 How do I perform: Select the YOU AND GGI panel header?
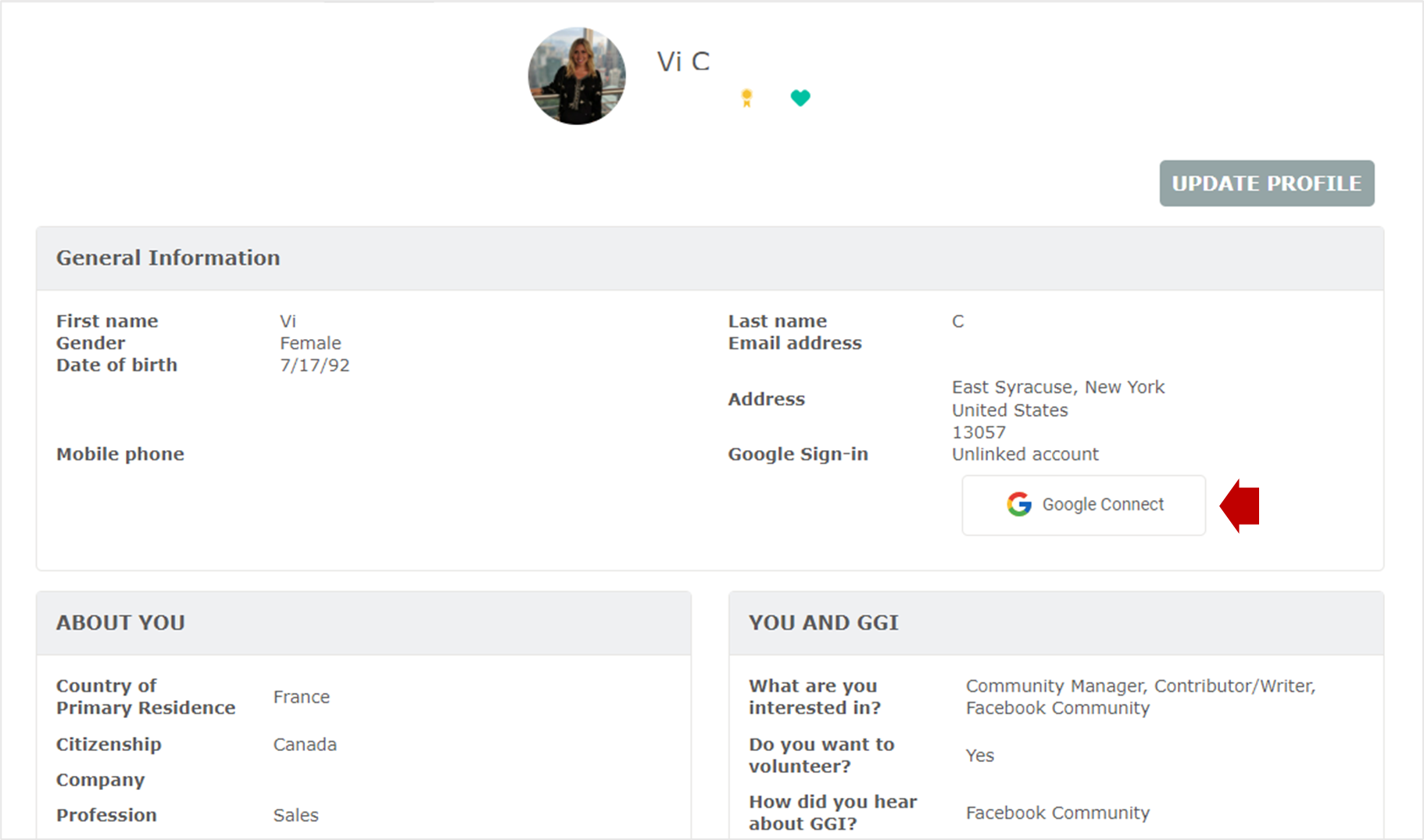pos(823,623)
